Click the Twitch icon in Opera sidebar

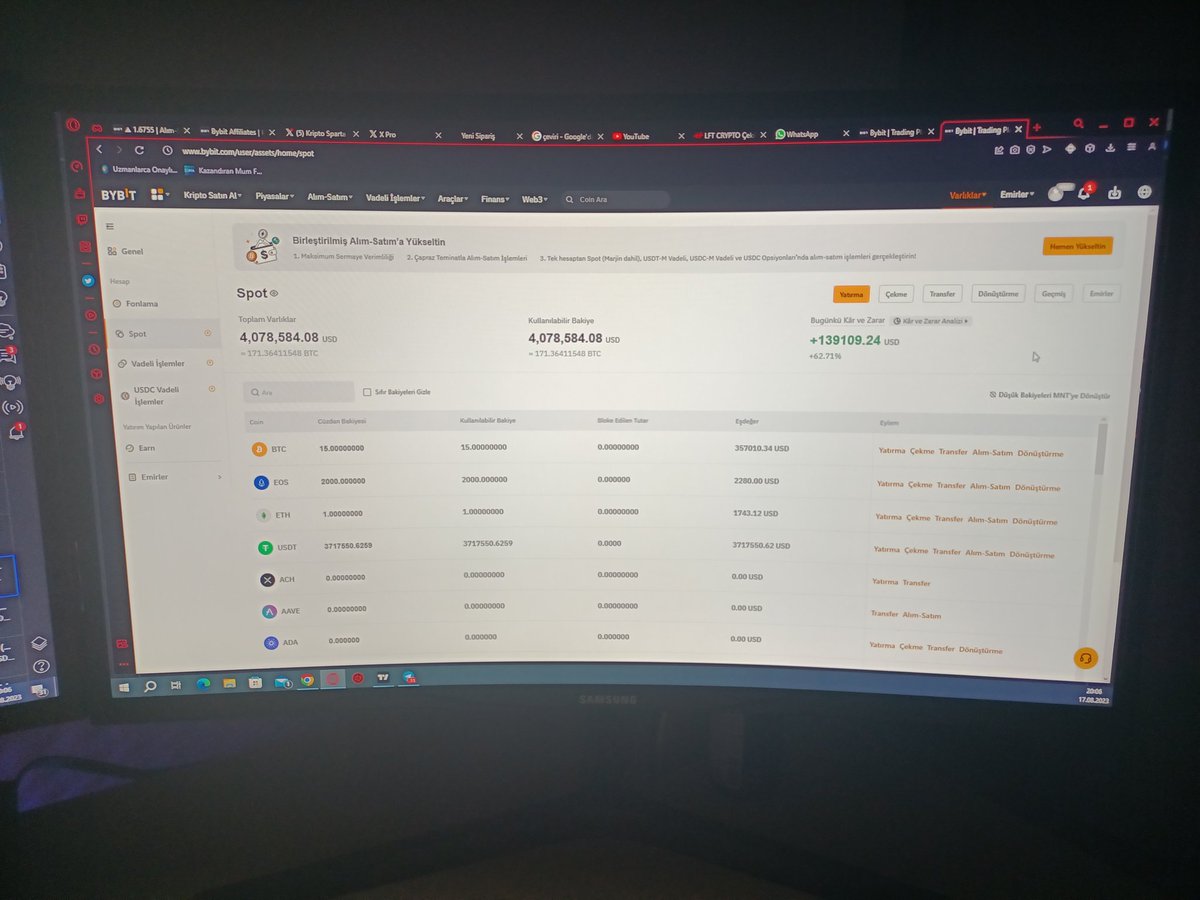pos(82,219)
